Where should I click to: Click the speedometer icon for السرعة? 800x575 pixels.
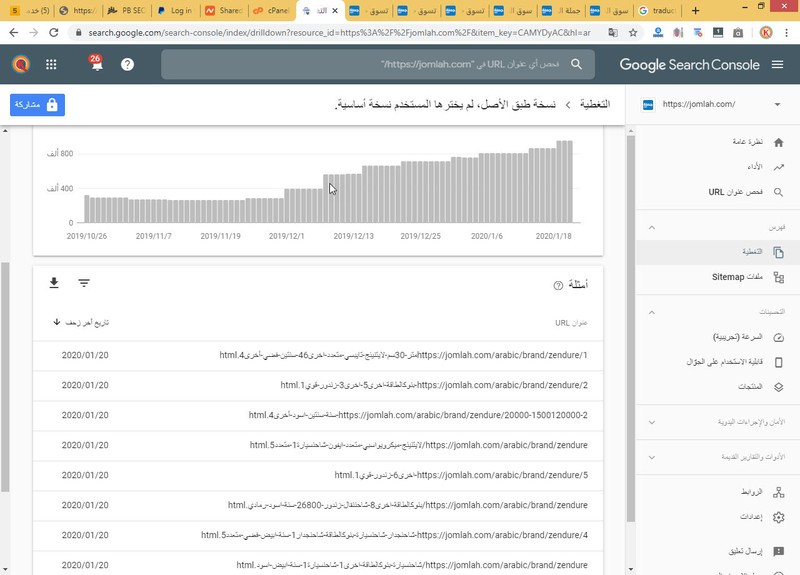(779, 337)
